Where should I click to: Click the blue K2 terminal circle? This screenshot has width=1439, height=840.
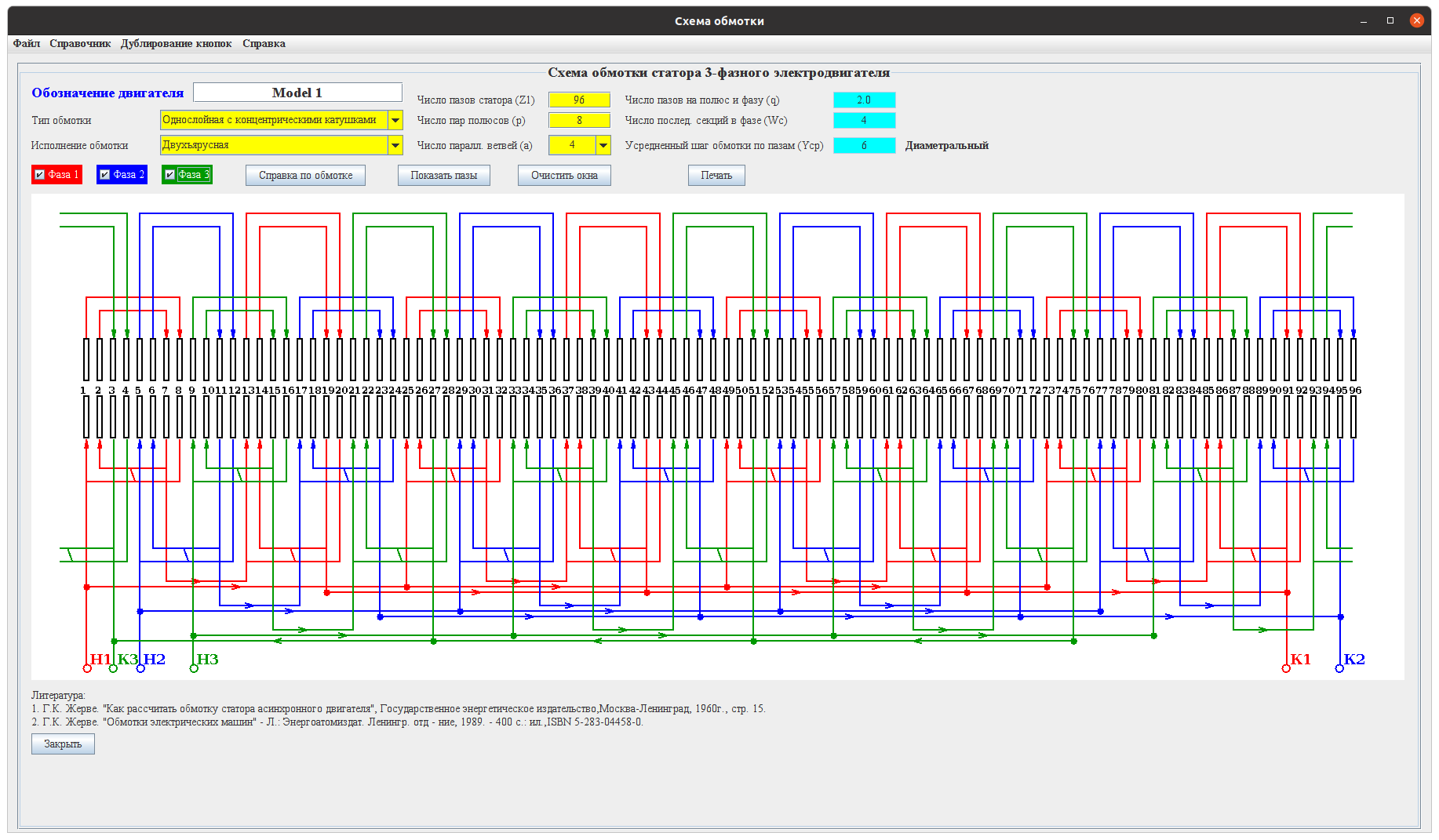tap(1339, 668)
